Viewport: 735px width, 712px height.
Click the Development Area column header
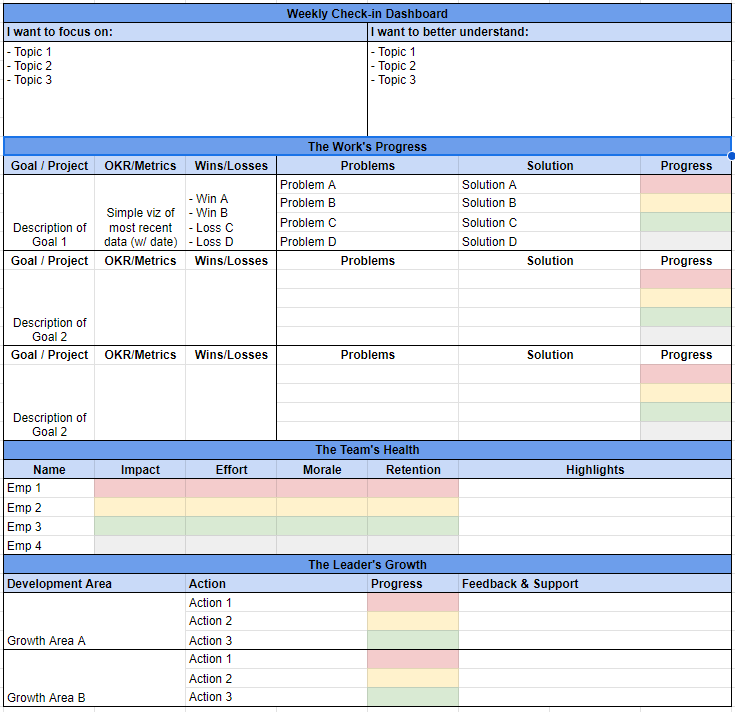click(94, 584)
